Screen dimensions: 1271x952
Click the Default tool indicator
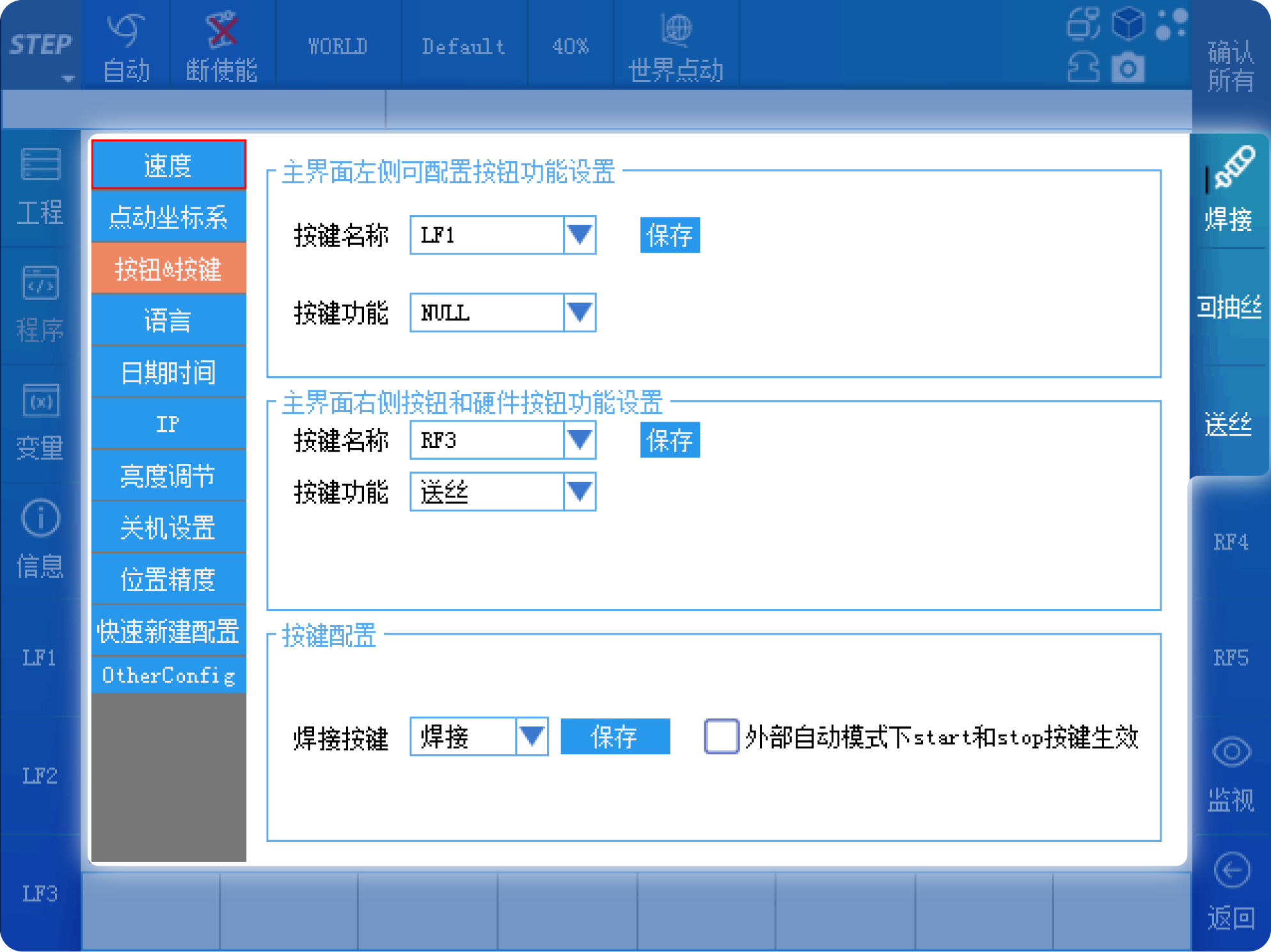pyautogui.click(x=464, y=46)
